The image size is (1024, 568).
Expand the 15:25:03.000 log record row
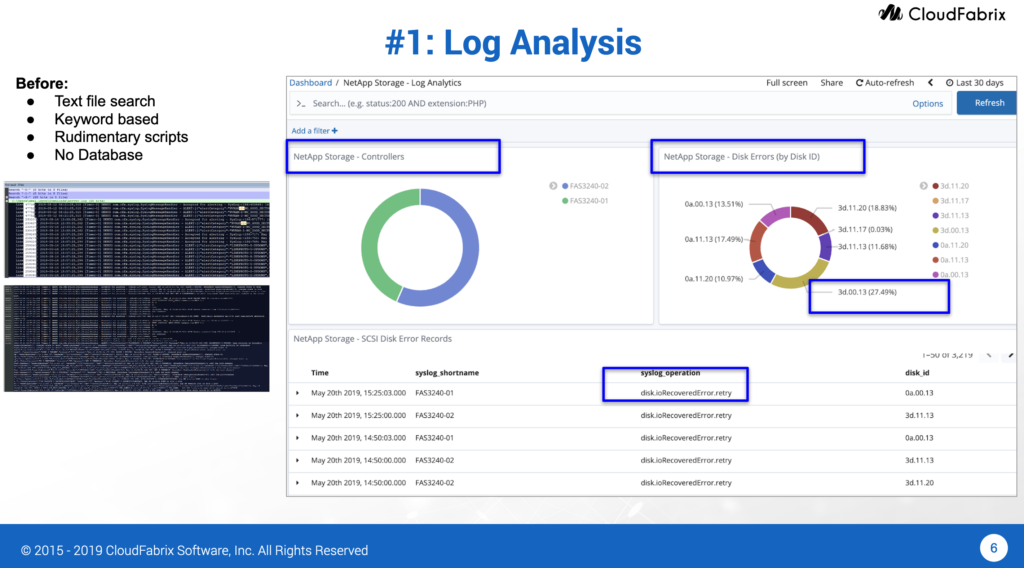(298, 393)
